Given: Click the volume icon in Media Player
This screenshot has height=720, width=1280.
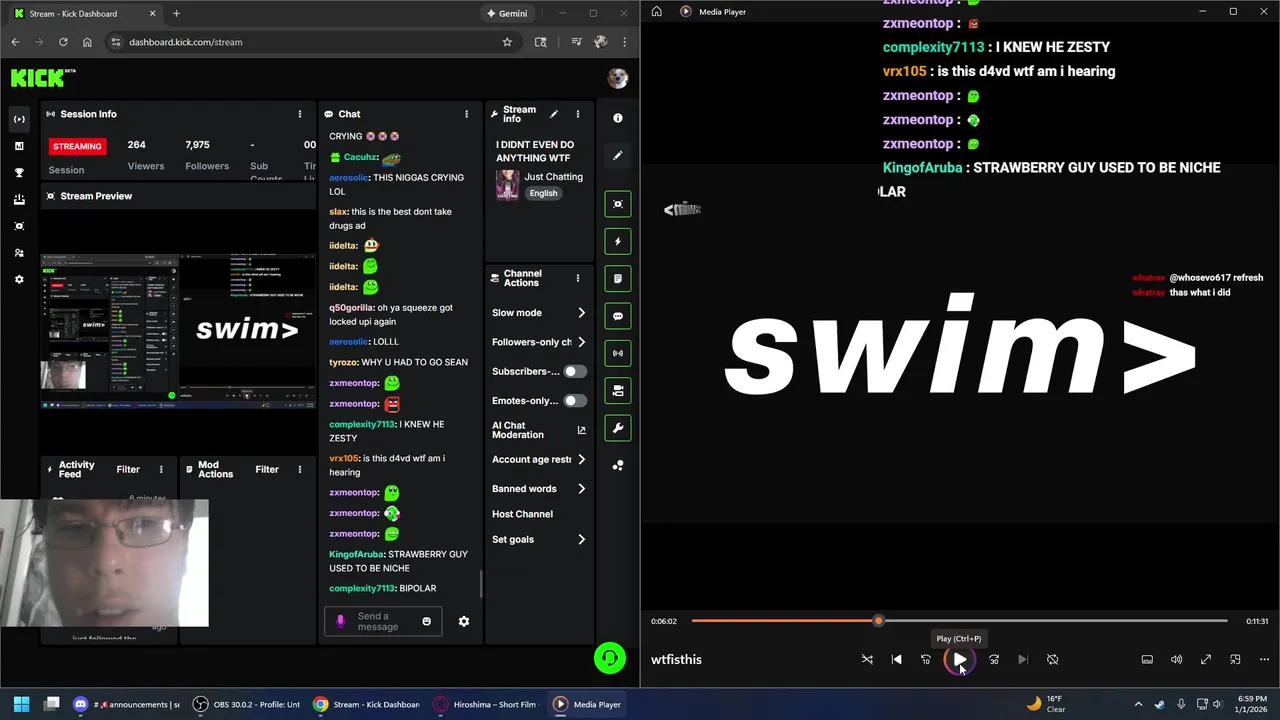Looking at the screenshot, I should click(x=1176, y=659).
